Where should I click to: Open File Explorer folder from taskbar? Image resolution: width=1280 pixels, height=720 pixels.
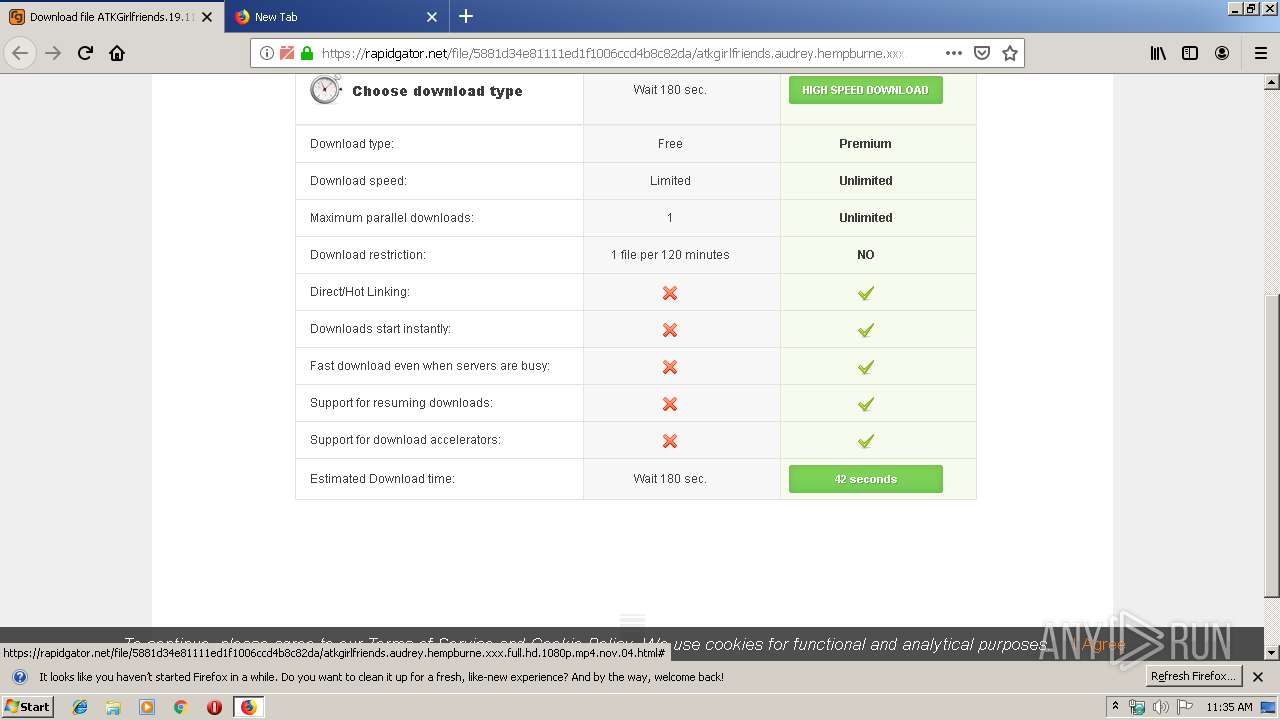(113, 707)
